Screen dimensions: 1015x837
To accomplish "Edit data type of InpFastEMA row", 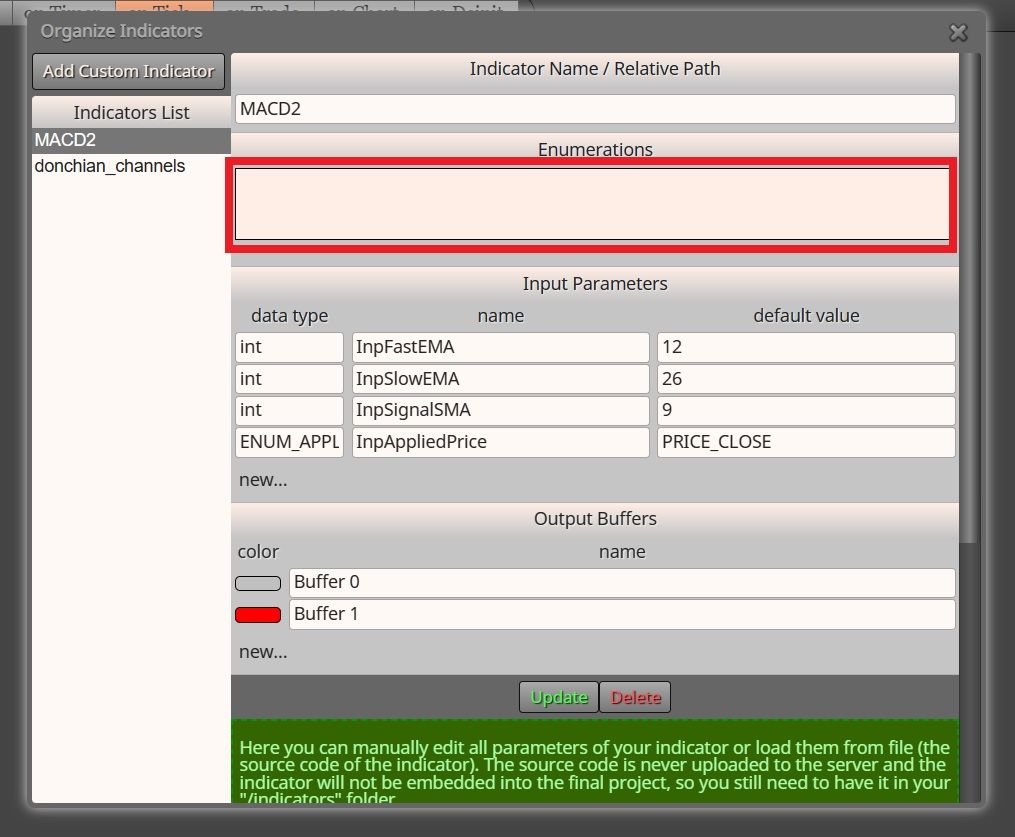I will coord(289,347).
